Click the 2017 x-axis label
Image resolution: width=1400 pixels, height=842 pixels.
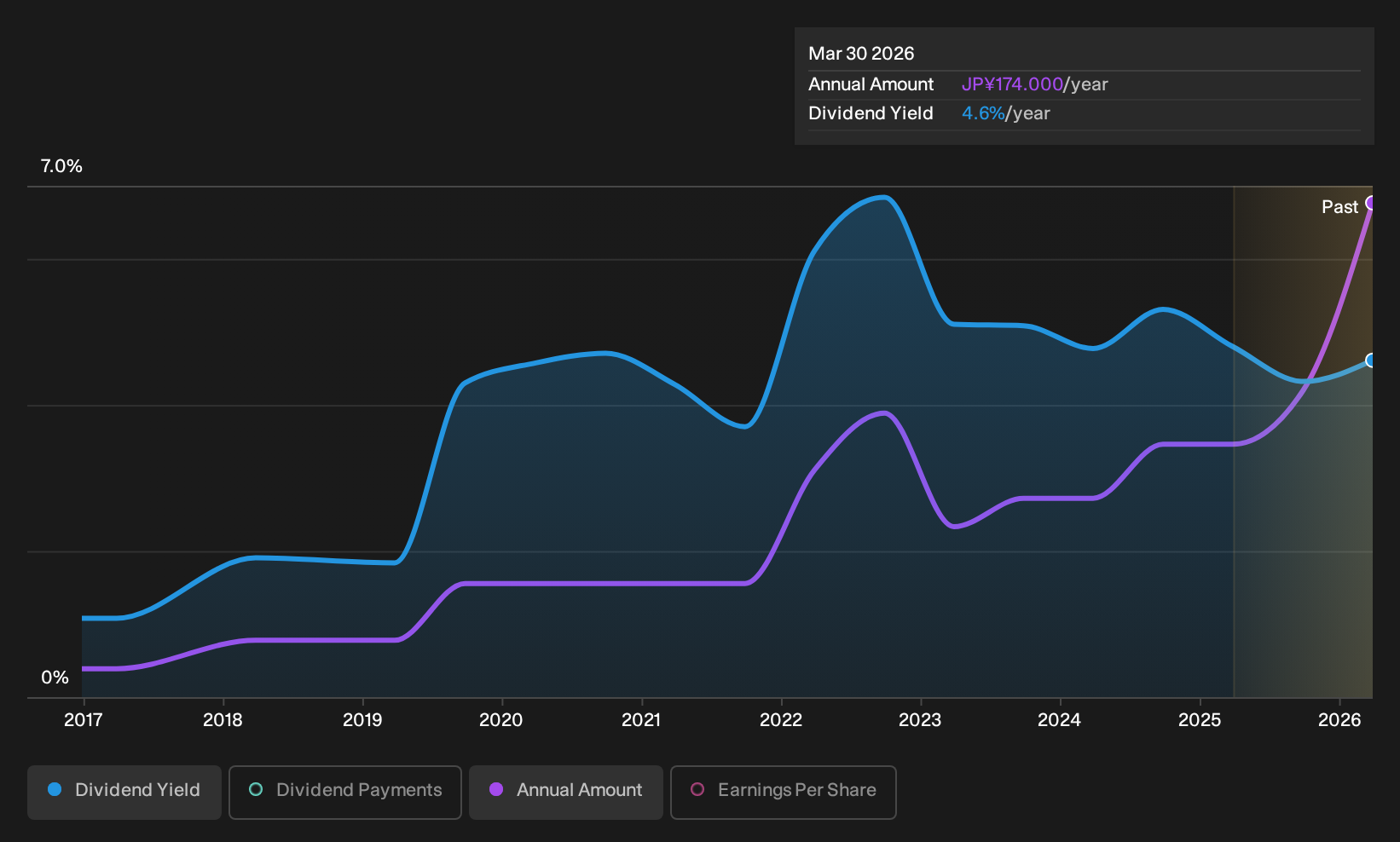[x=83, y=720]
